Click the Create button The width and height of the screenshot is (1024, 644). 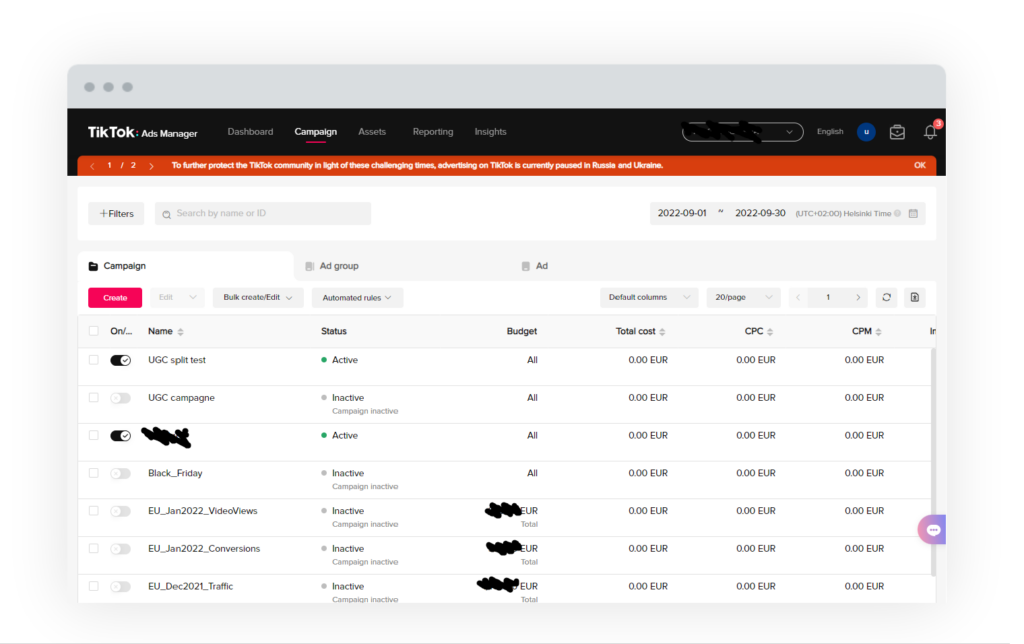click(x=115, y=297)
